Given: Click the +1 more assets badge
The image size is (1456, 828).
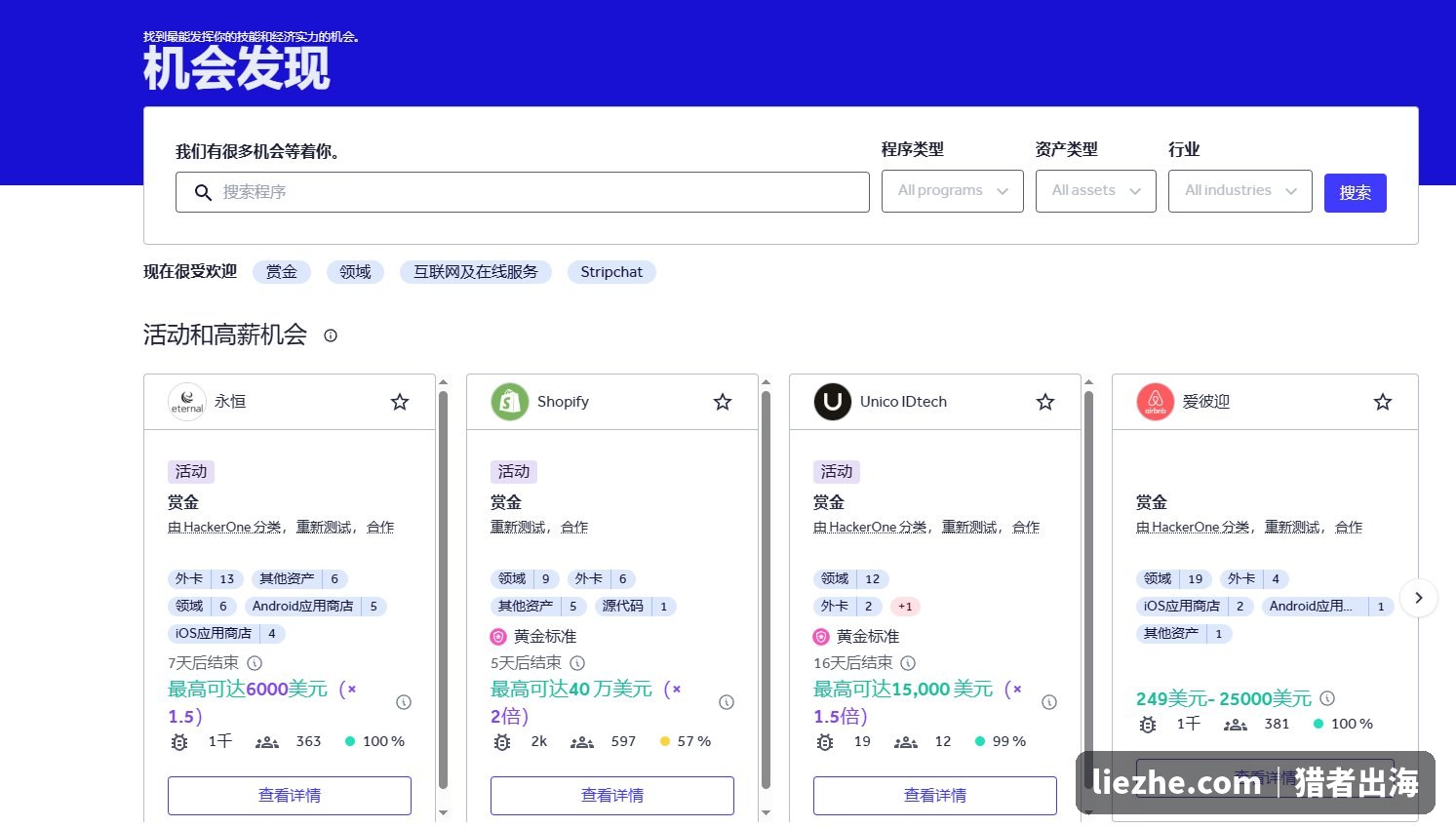Looking at the screenshot, I should [905, 607].
